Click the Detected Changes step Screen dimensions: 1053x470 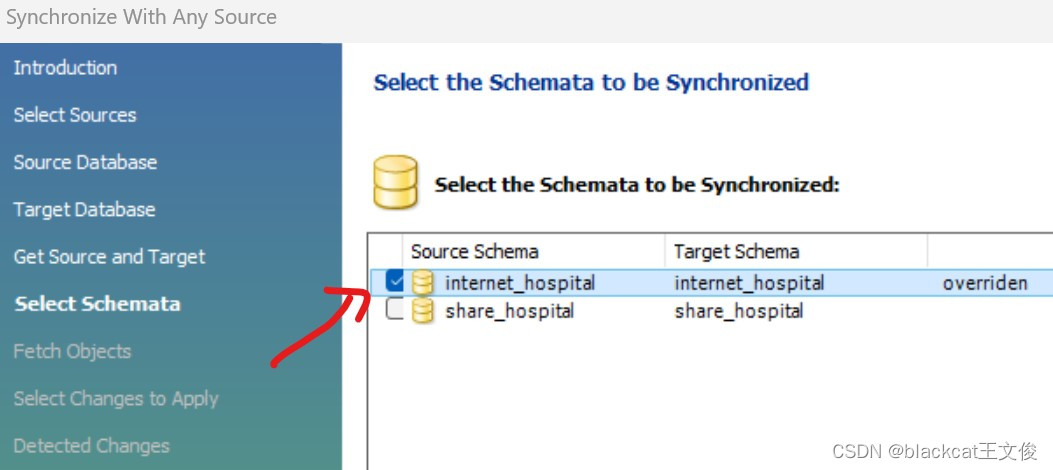pyautogui.click(x=91, y=446)
